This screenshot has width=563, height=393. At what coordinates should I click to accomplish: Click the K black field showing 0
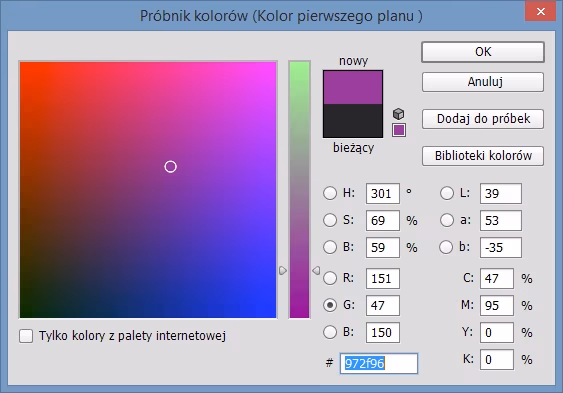497,359
